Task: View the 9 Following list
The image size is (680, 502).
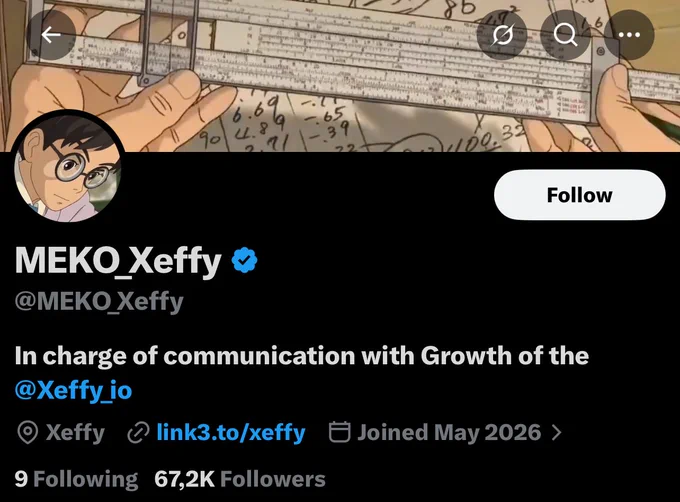Action: 76,479
